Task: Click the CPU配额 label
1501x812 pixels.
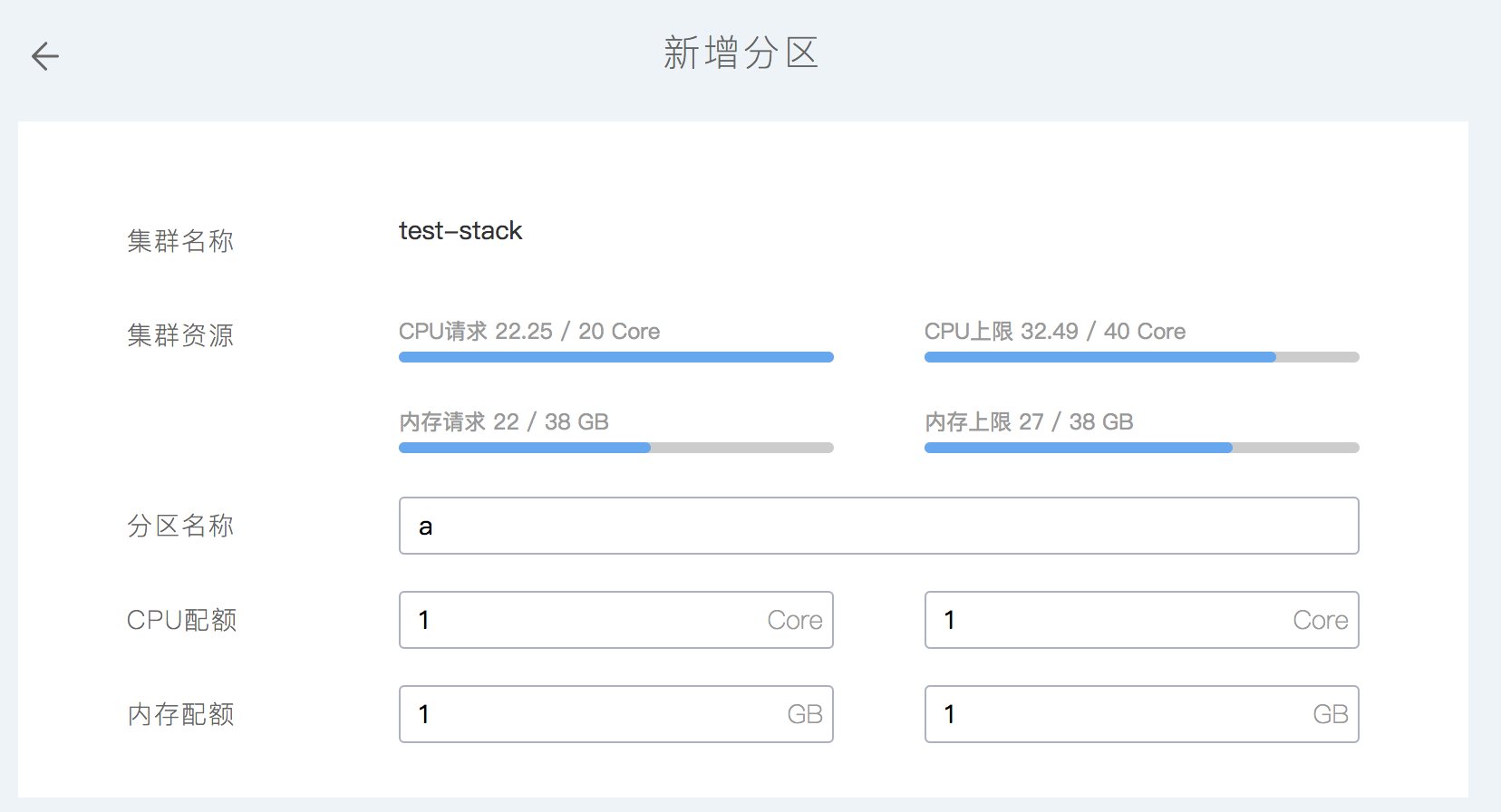Action: tap(181, 620)
